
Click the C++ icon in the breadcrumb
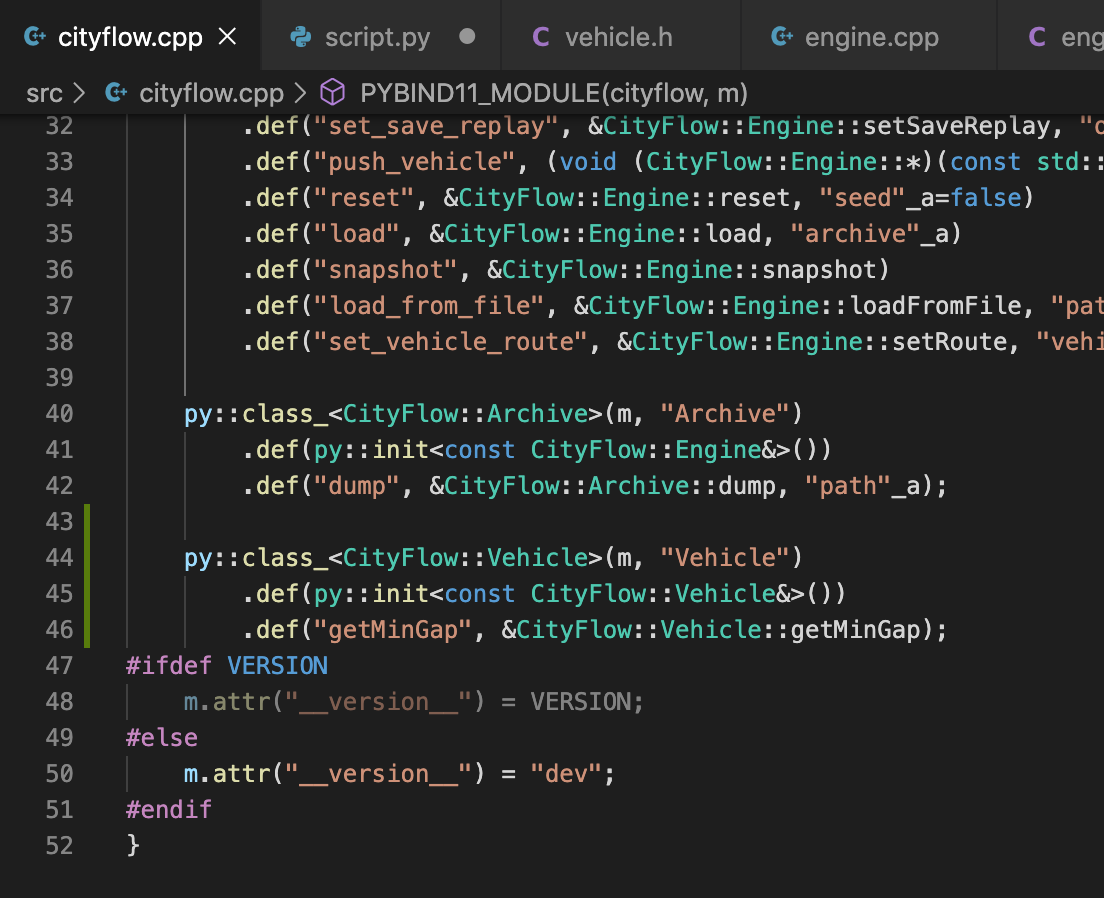(115, 92)
